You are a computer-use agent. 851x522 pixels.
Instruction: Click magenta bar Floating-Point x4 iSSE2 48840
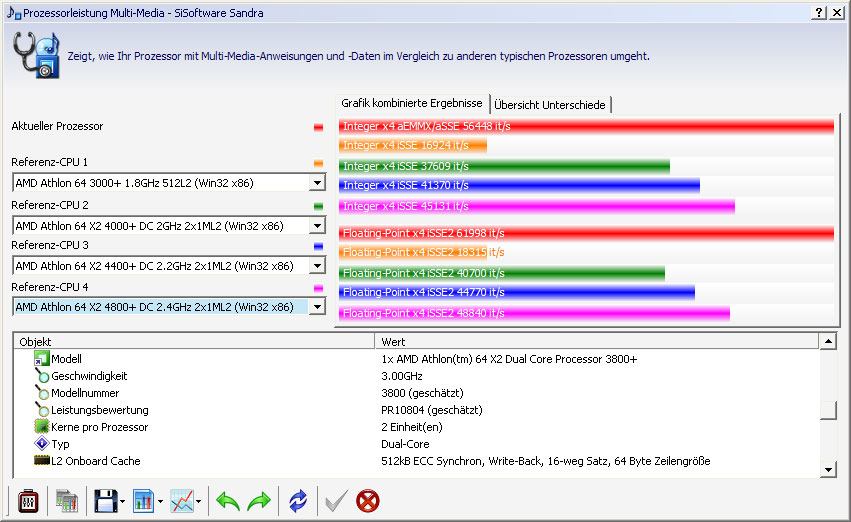point(535,313)
